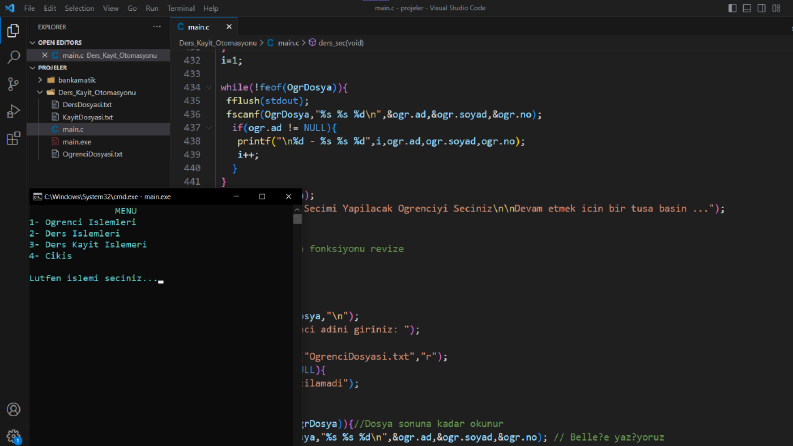Screen dimensions: 793x446
Task: Open the File menu
Action: click(x=29, y=8)
